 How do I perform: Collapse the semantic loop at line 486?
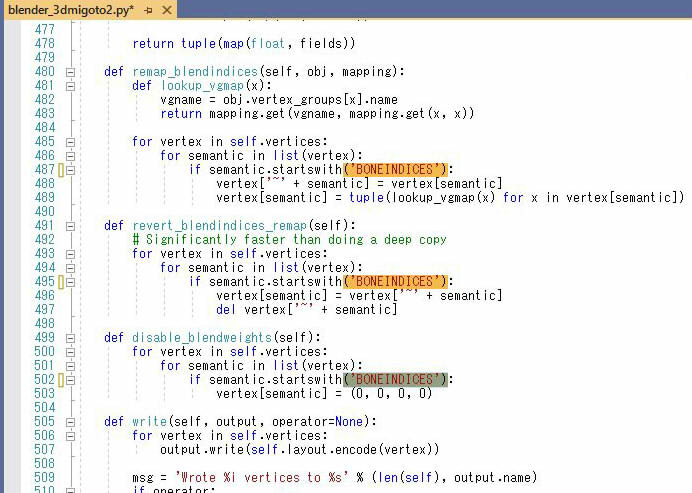pyautogui.click(x=70, y=156)
